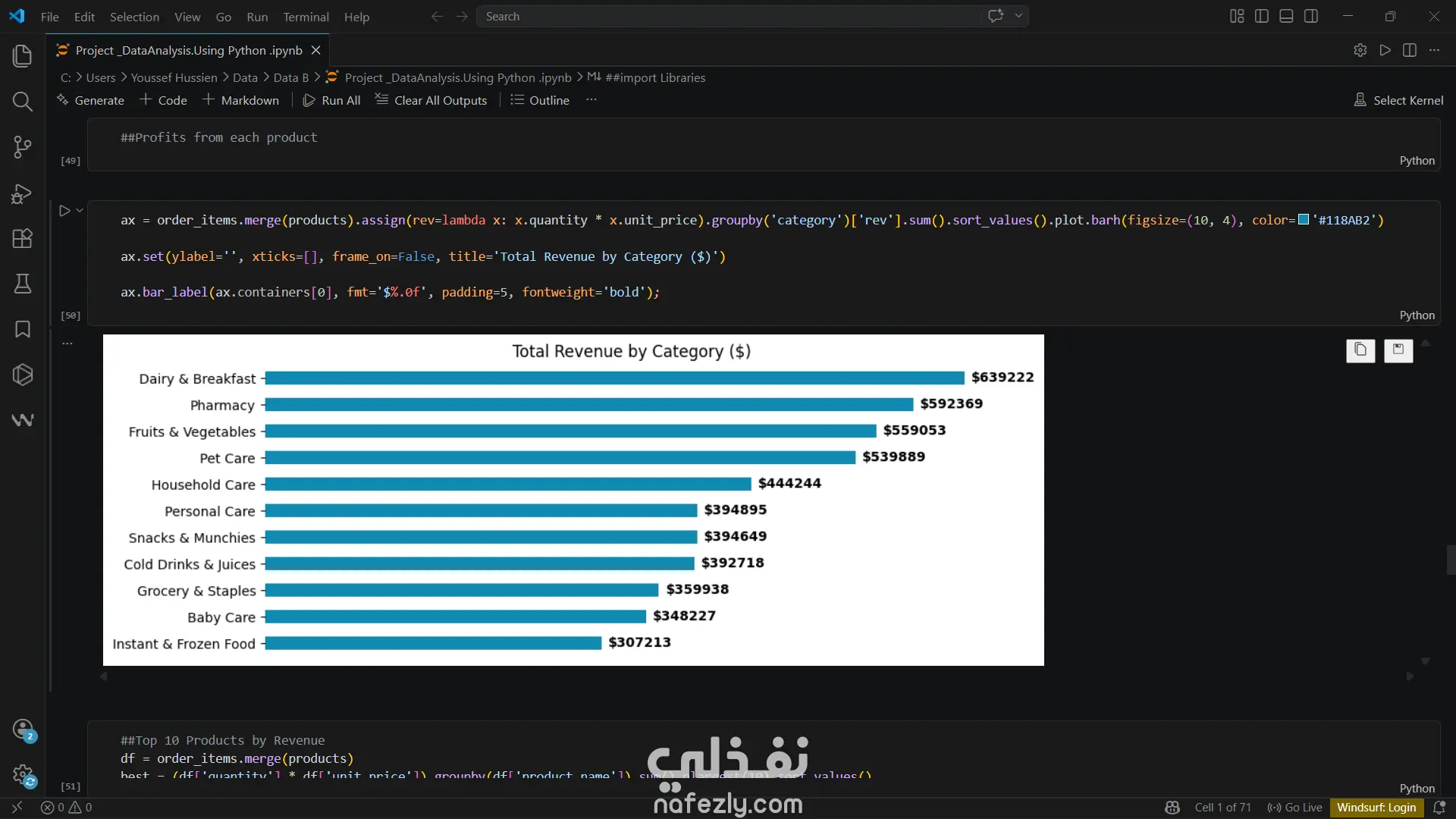Click Windsurf: Login in status bar
The width and height of the screenshot is (1456, 819).
1376,808
